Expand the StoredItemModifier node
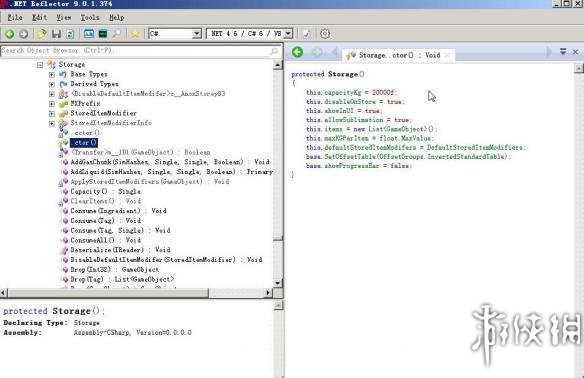Image resolution: width=584 pixels, height=378 pixels. 52,113
